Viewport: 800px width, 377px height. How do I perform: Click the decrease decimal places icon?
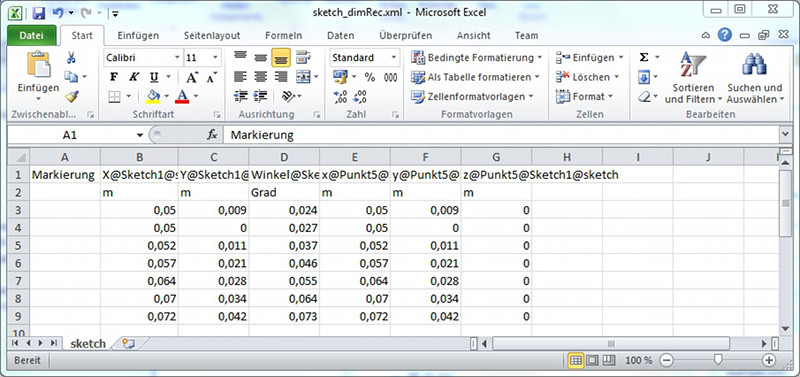[360, 96]
